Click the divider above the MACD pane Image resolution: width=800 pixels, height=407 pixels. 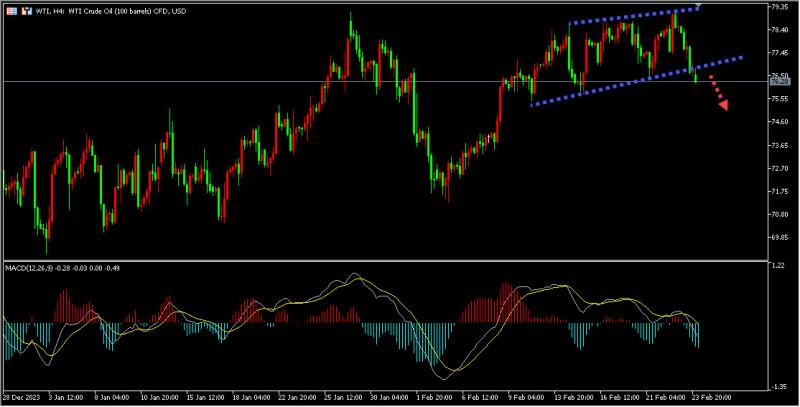400,261
